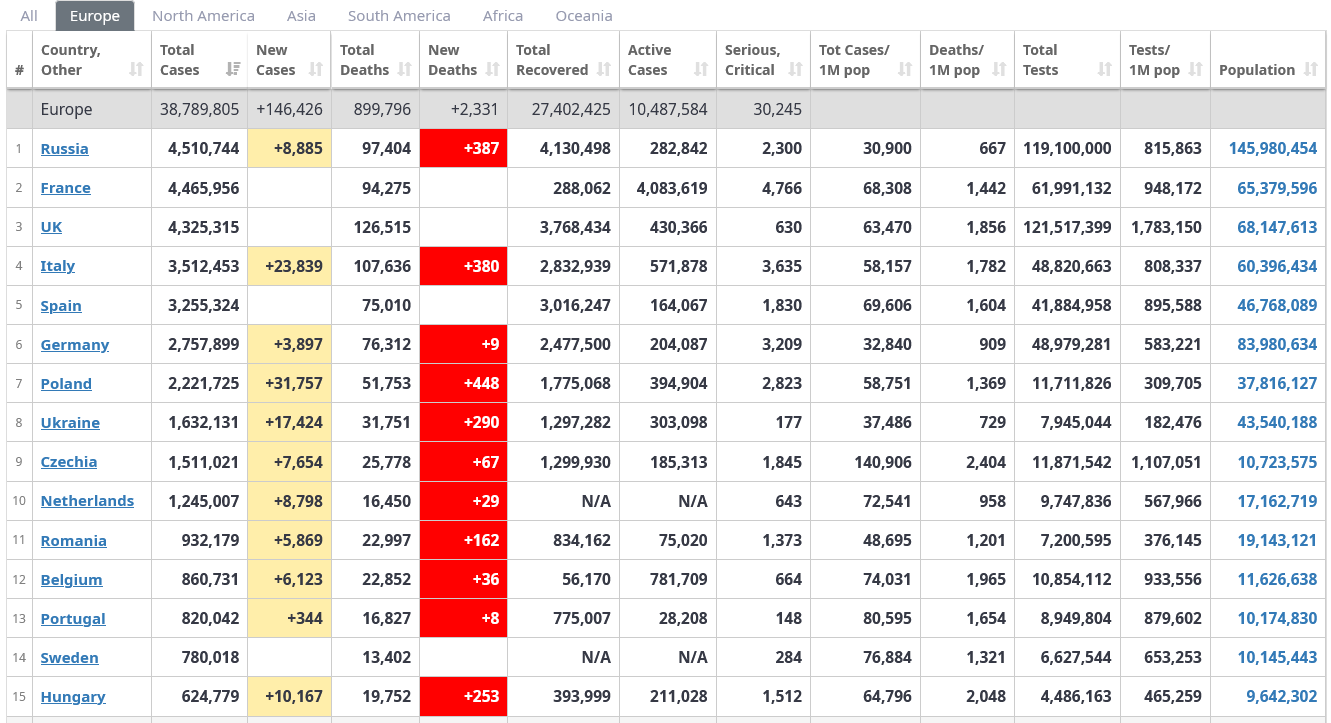Open the Belgium country link
The height and width of the screenshot is (723, 1331).
[x=72, y=580]
